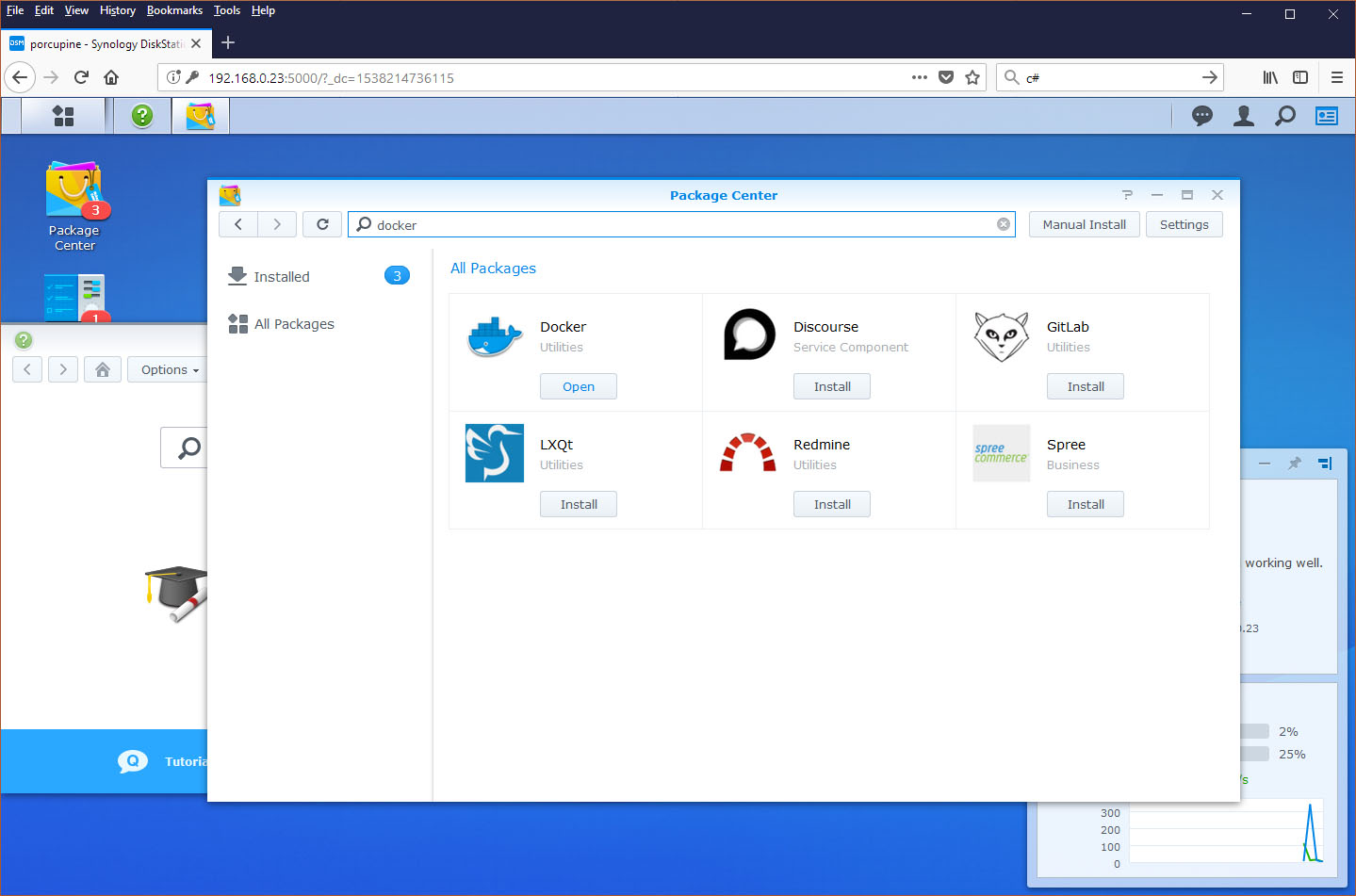Open Firefox home page button
1356x896 pixels.
coord(111,77)
